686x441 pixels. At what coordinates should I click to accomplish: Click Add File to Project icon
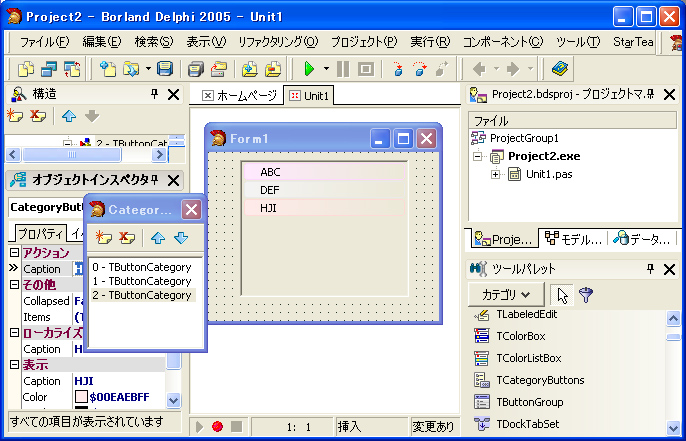tap(250, 69)
